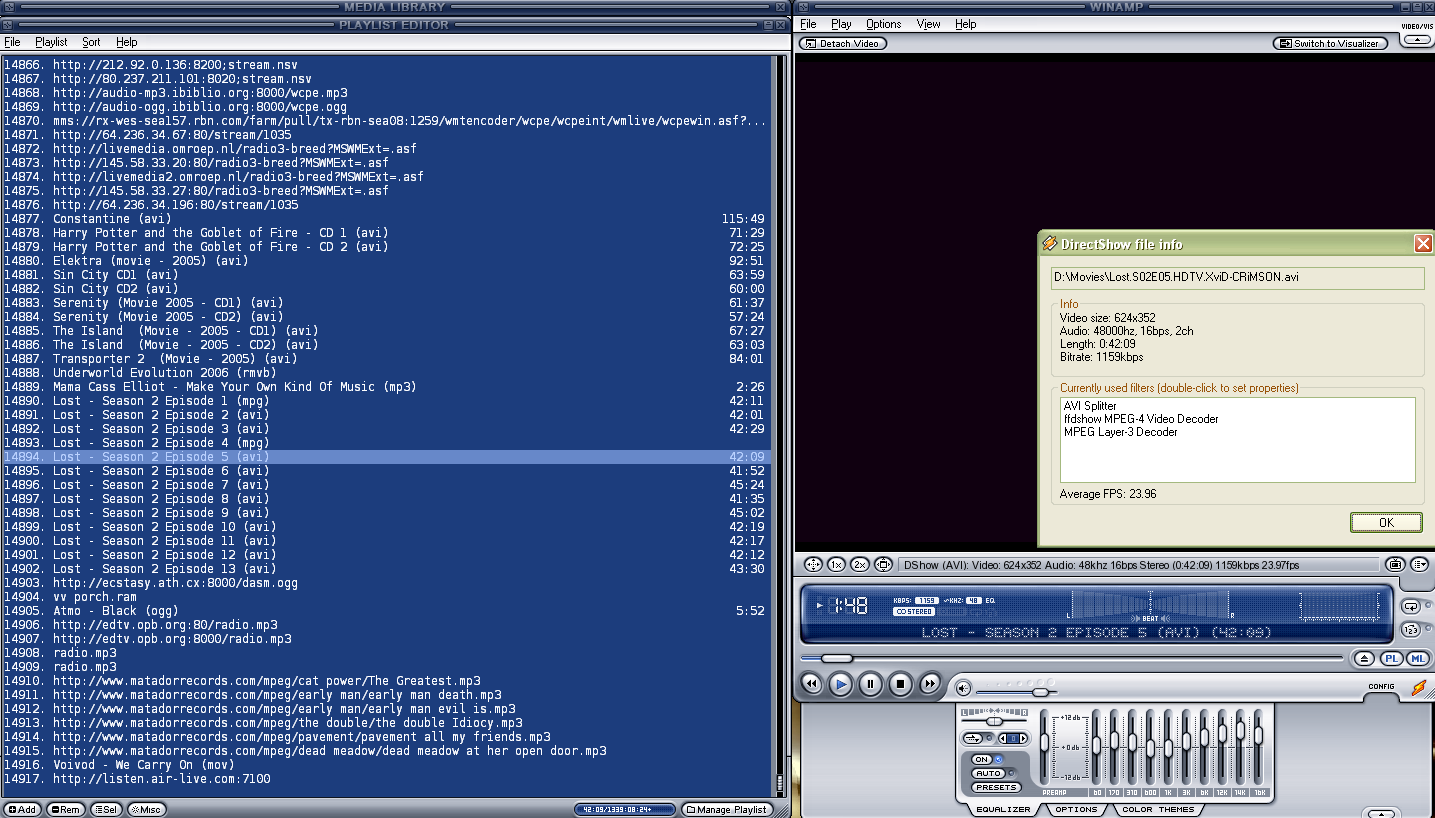Viewport: 1435px width, 818px height.
Task: Open the CONFIG drawer tab
Action: 1381,686
